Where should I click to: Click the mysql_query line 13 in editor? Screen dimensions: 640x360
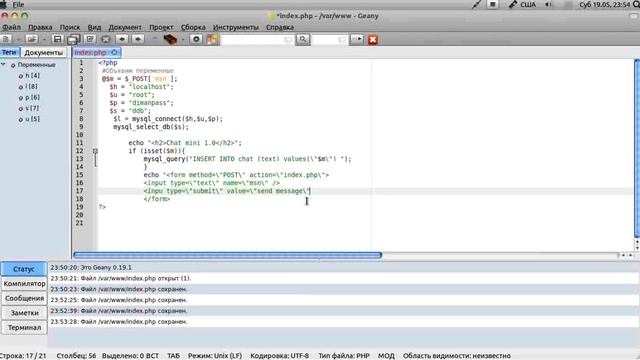pos(247,159)
